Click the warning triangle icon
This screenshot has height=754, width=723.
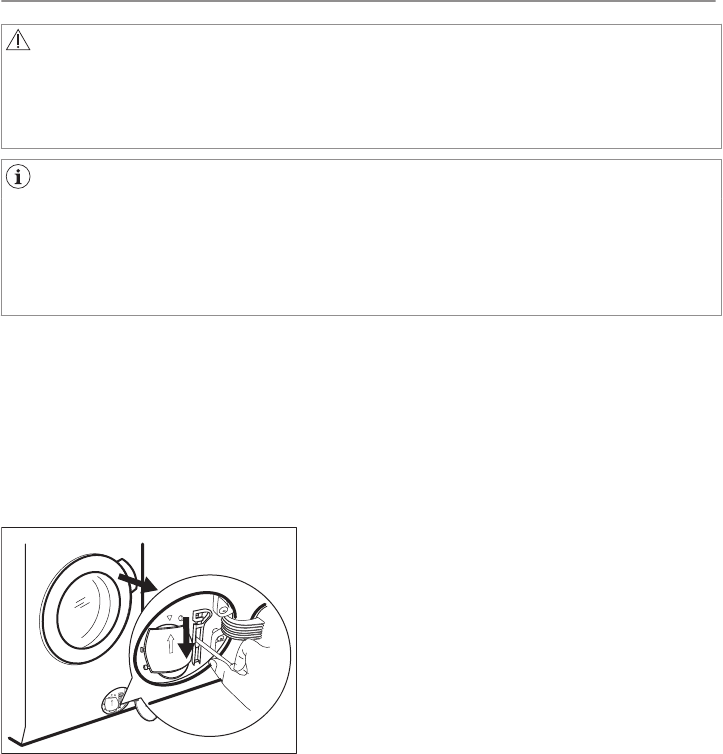click(18, 40)
